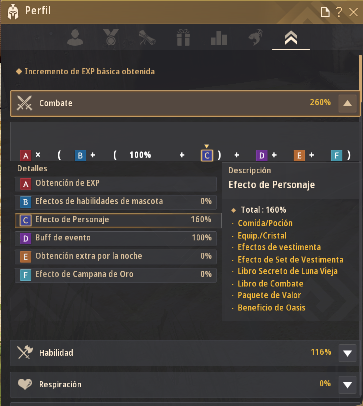Select the Efectos de habilidades de mascota row
This screenshot has height=406, width=363.
tap(116, 201)
